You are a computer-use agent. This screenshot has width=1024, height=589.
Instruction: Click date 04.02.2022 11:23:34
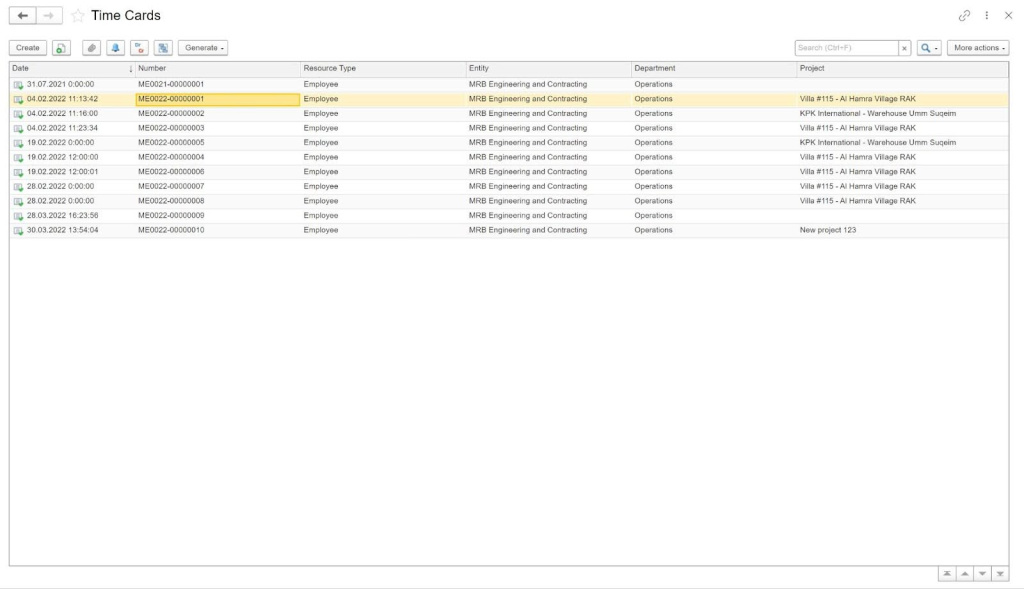(62, 128)
